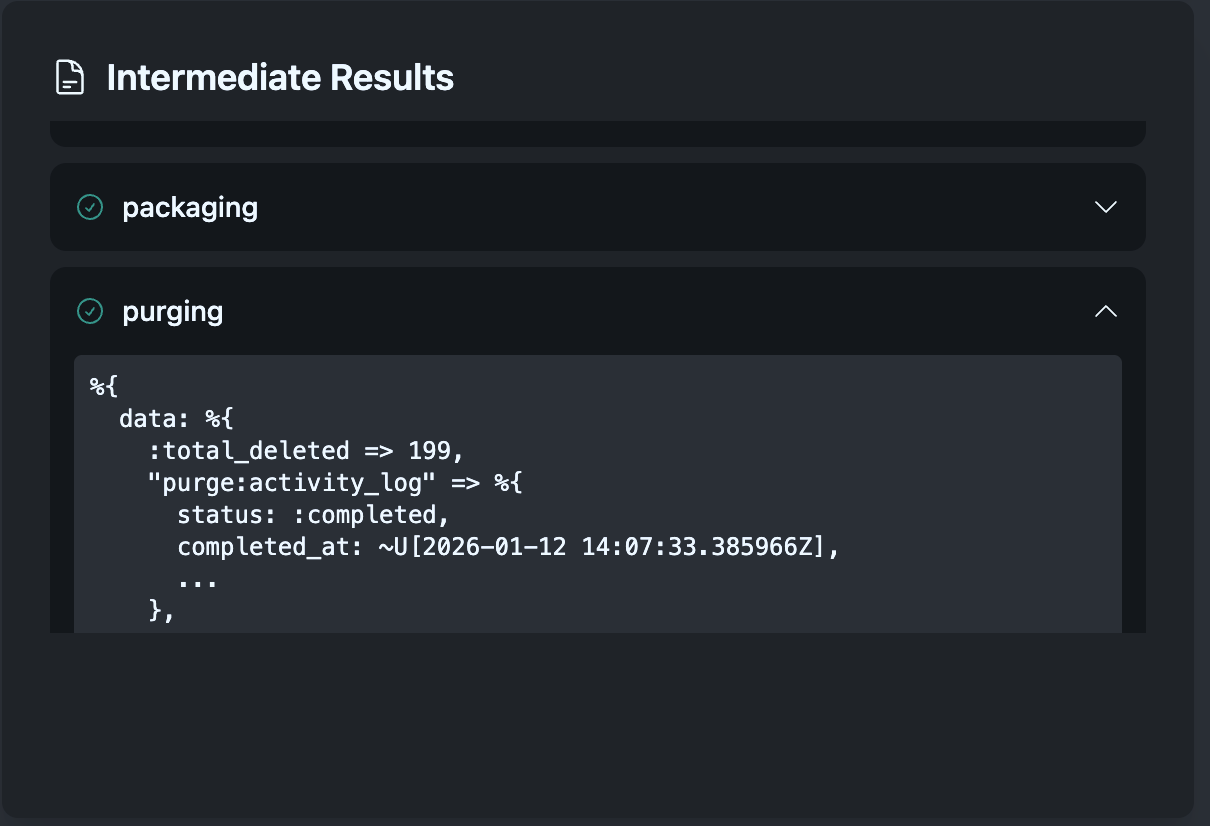Expand the packaging section with its chevron

1105,207
